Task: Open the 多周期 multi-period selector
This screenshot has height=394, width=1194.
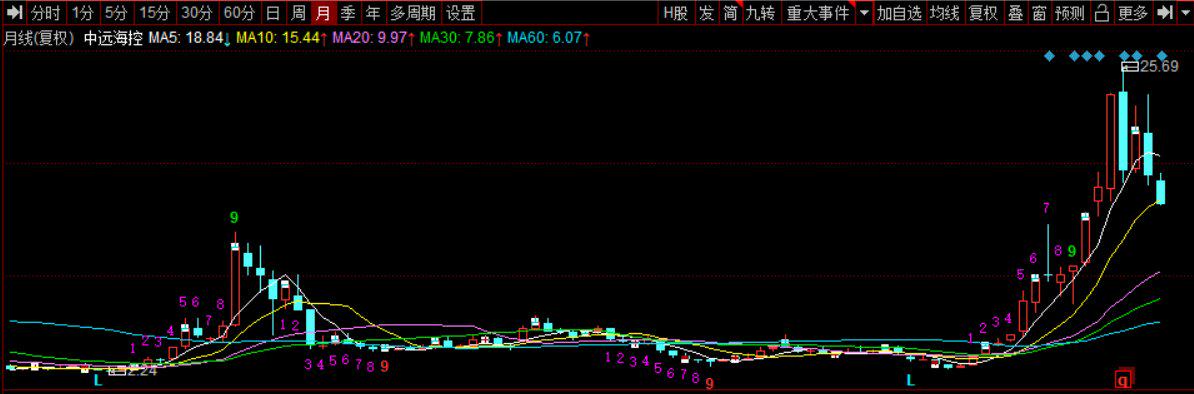Action: pos(413,13)
